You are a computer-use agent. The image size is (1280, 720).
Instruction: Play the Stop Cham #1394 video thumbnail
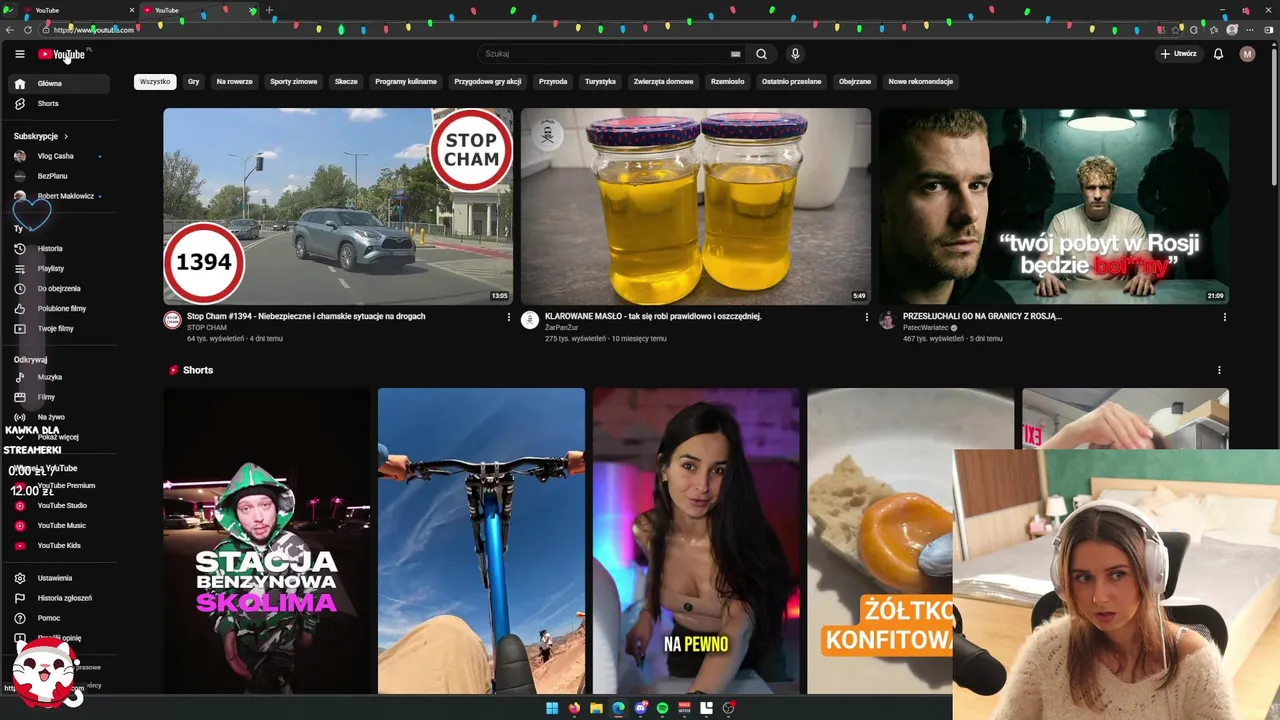pyautogui.click(x=338, y=206)
